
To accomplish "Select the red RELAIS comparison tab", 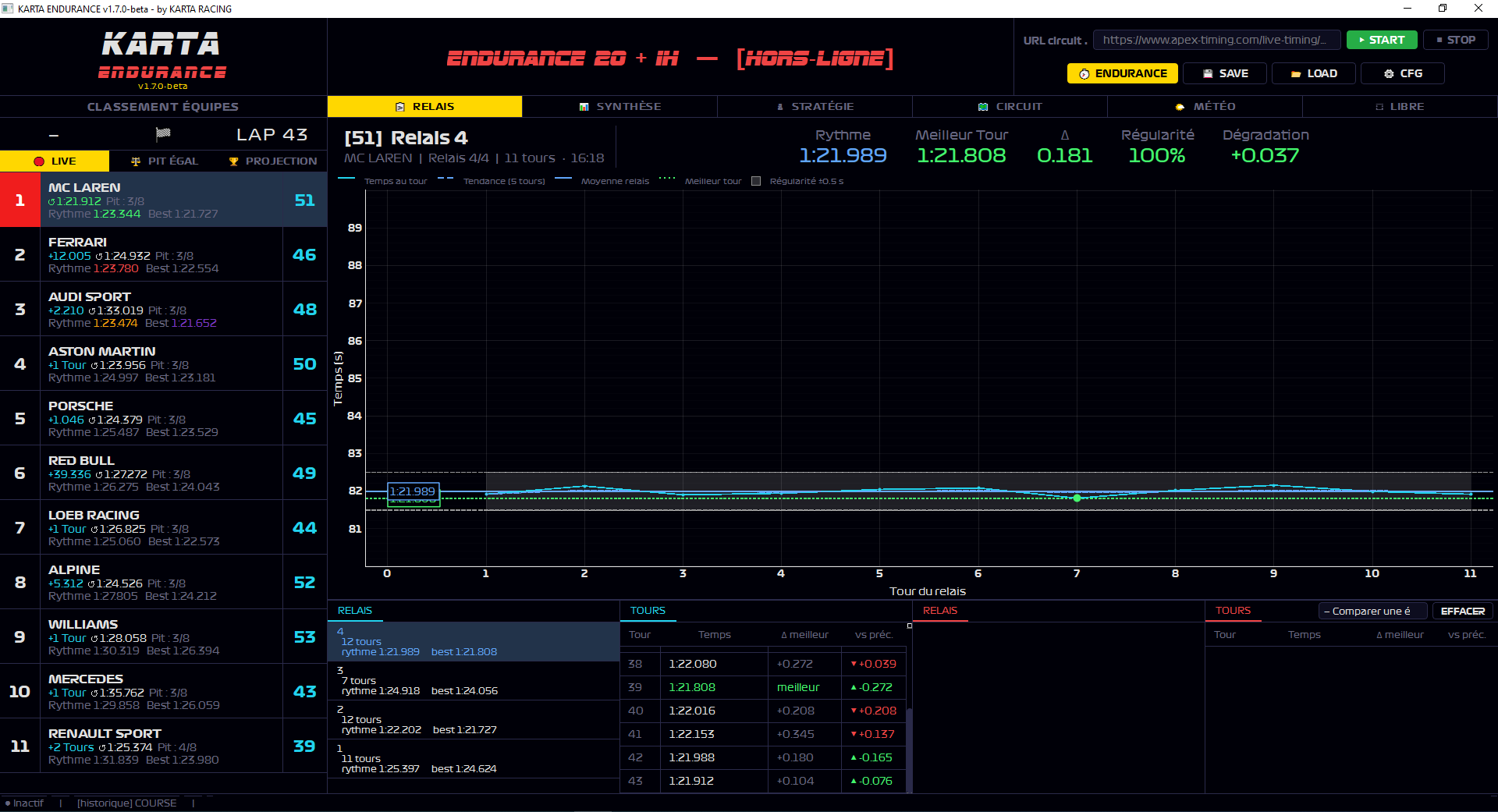I will [940, 611].
